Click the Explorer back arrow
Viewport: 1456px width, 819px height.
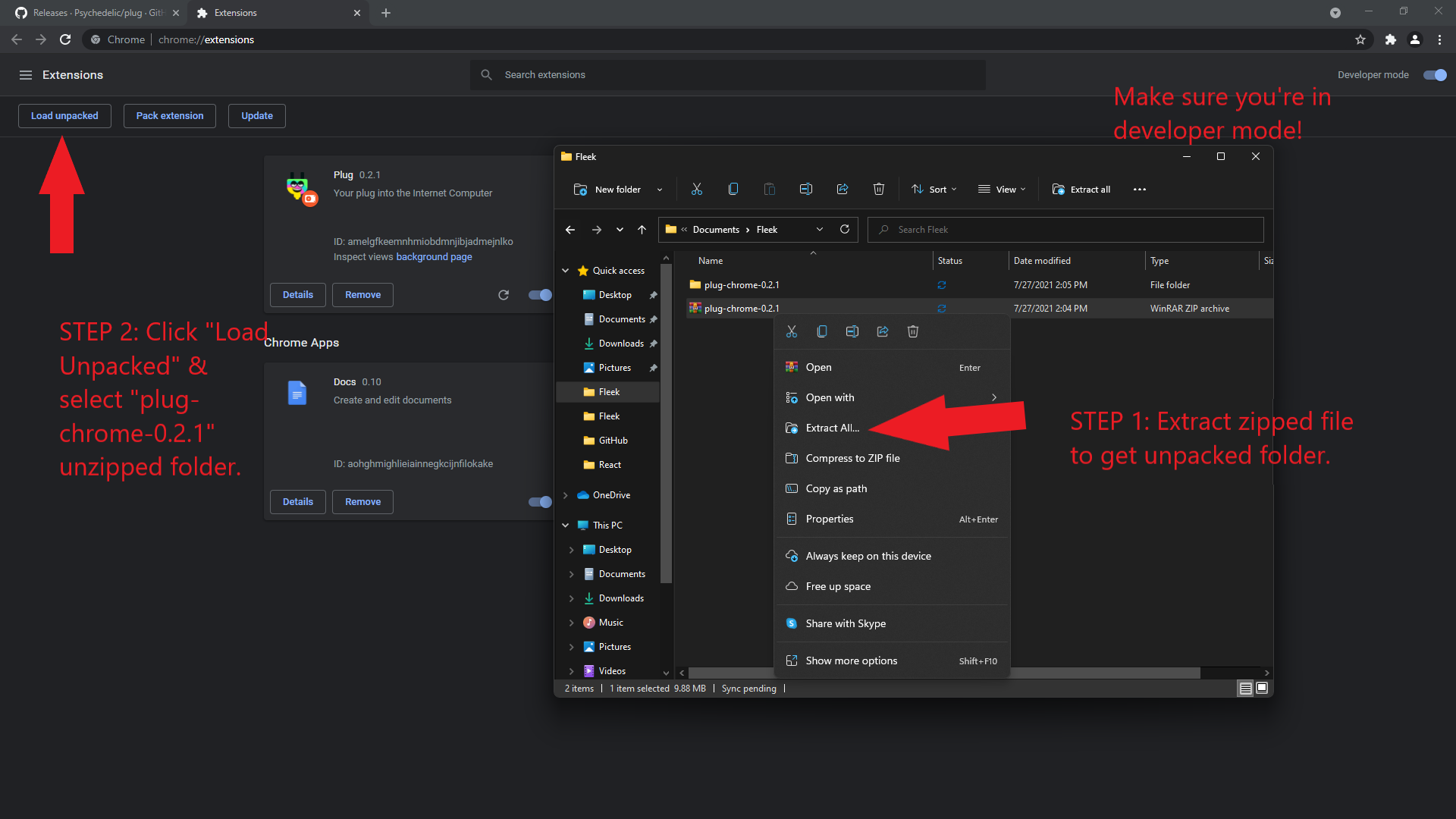point(570,230)
